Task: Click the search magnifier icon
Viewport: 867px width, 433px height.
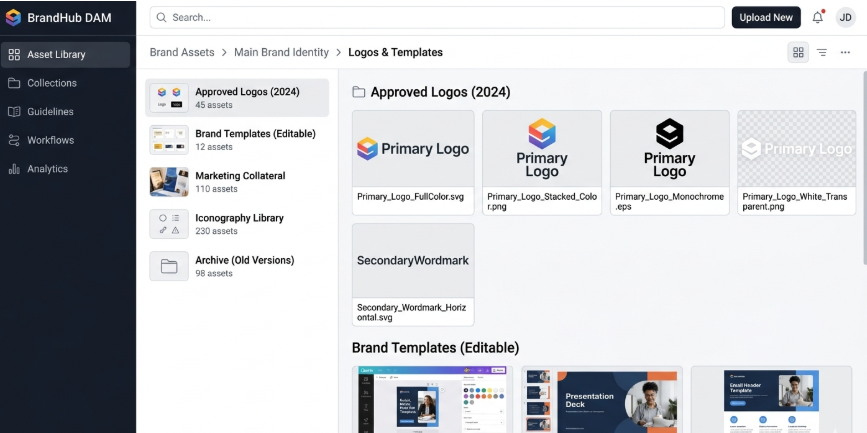Action: tap(161, 18)
